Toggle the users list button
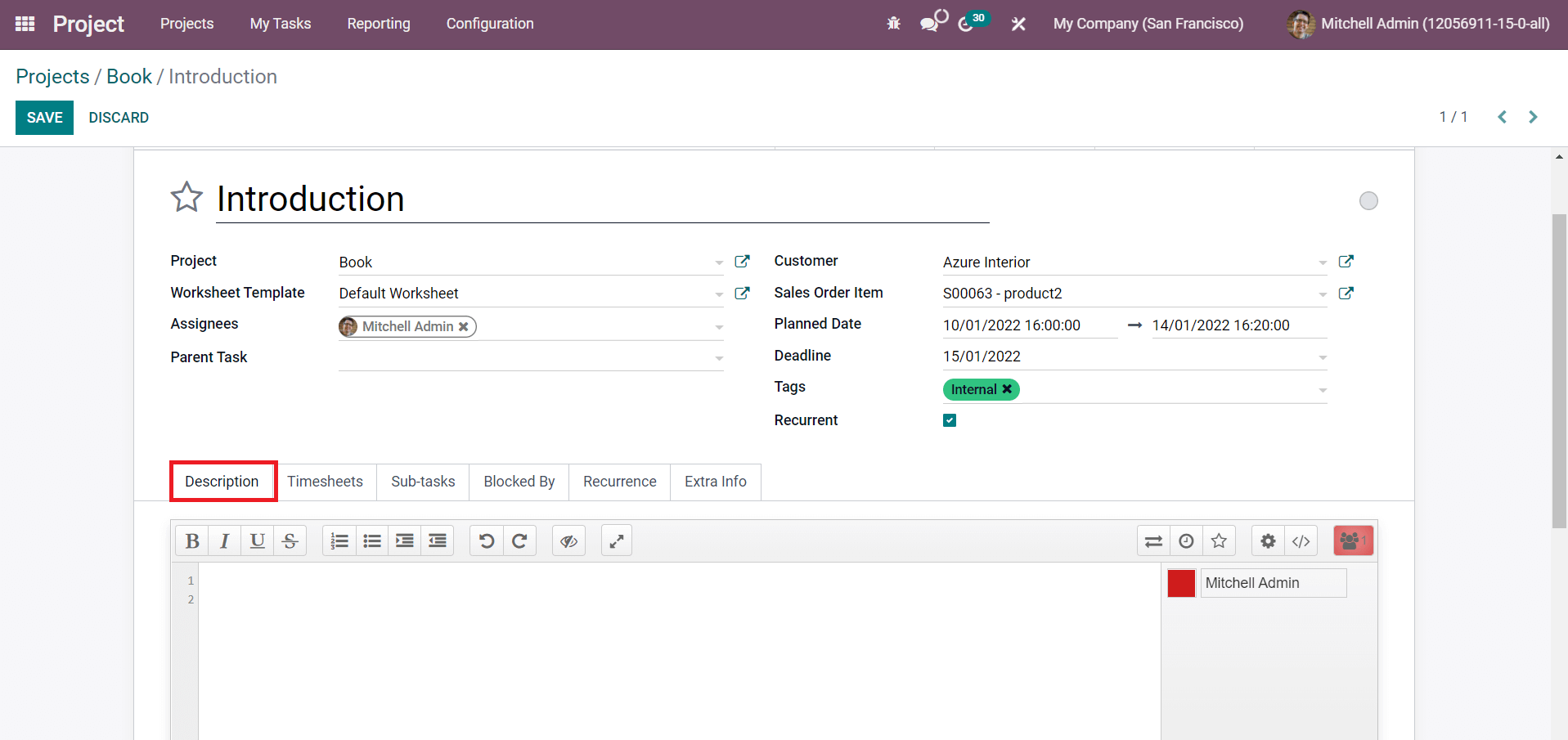Image resolution: width=1568 pixels, height=740 pixels. (1353, 540)
